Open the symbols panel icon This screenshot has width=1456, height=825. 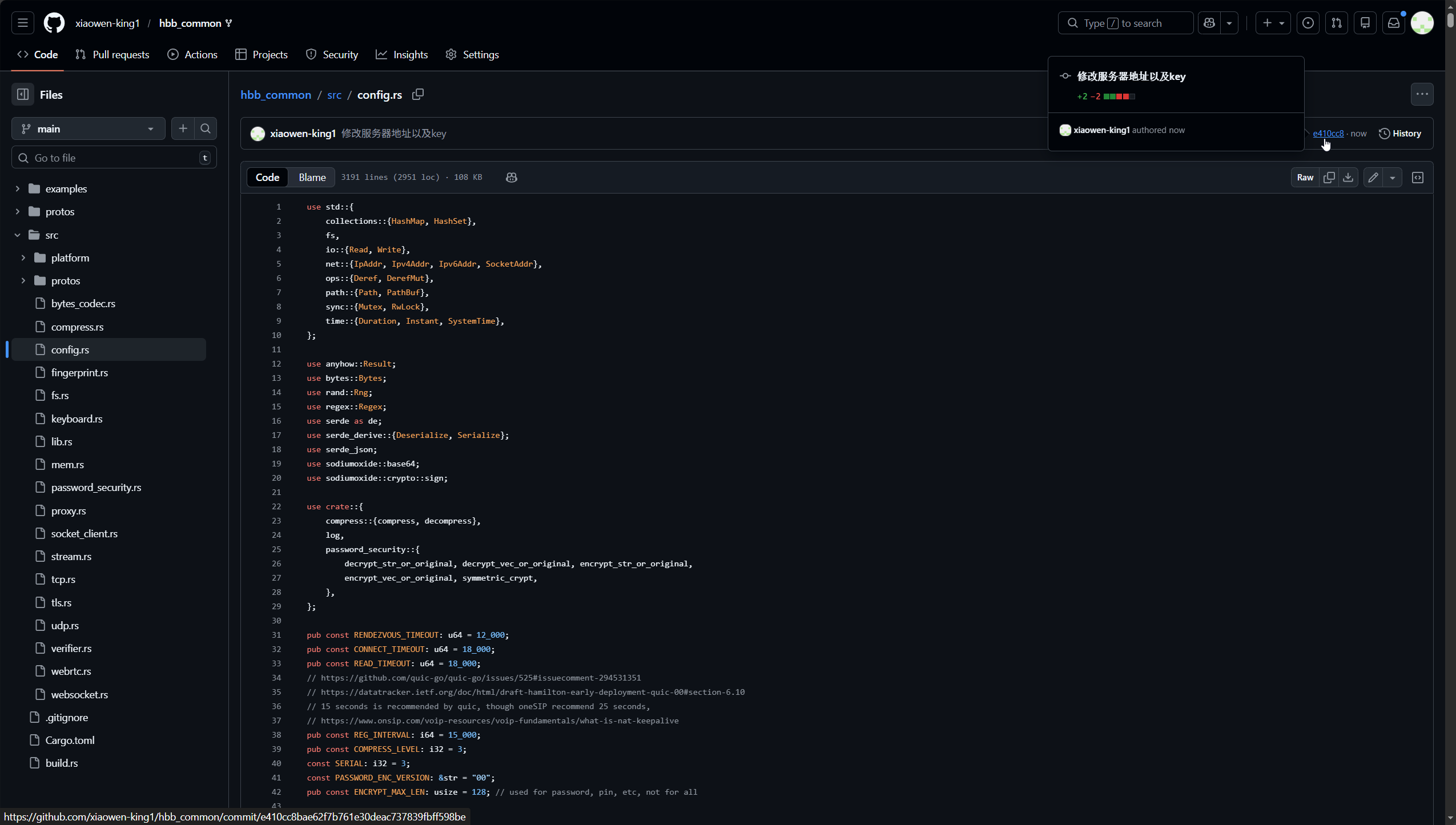click(1418, 178)
